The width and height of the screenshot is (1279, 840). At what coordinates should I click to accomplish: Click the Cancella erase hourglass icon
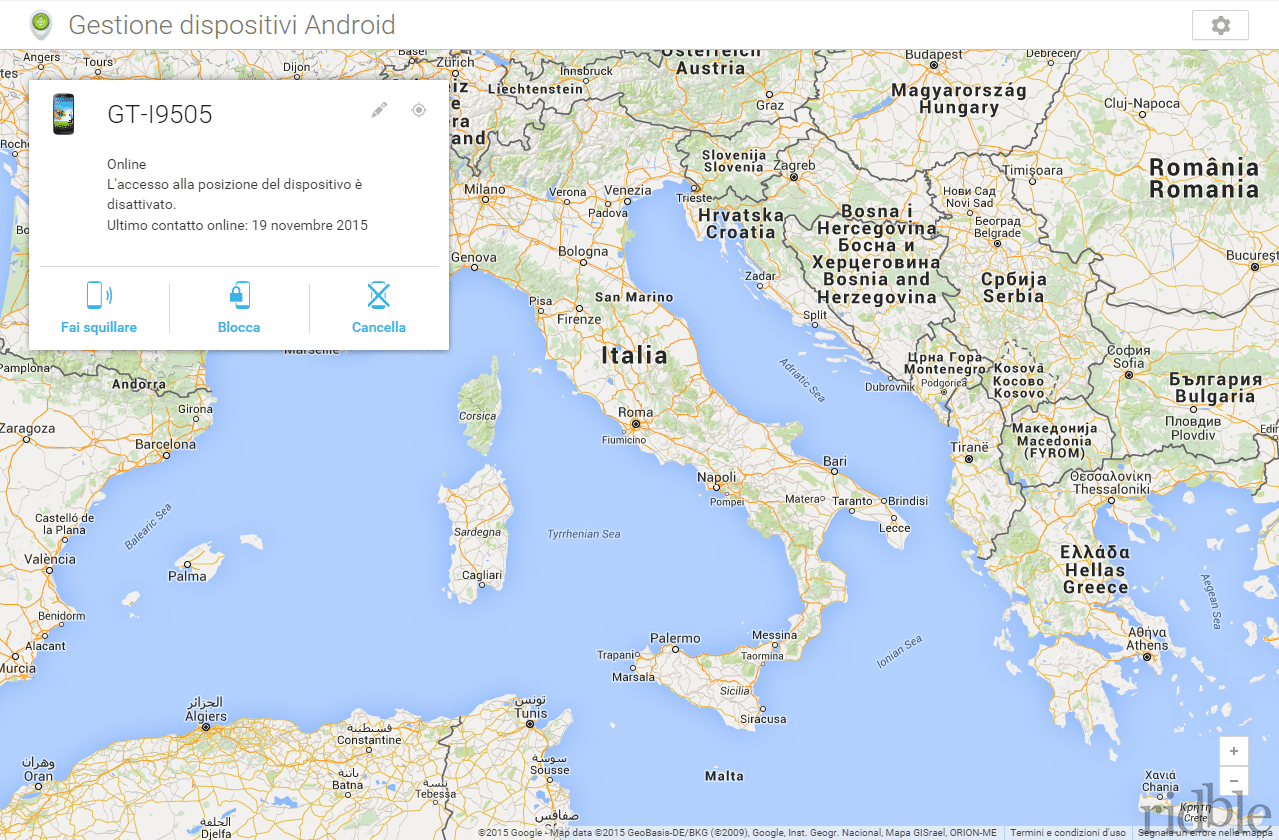tap(378, 294)
